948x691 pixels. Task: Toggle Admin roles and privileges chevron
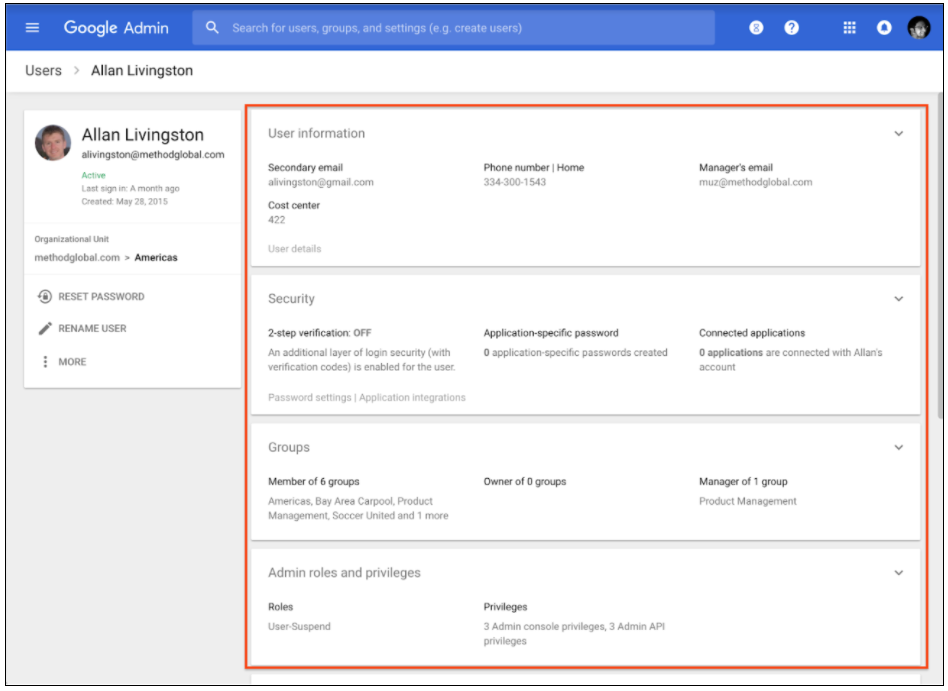898,573
